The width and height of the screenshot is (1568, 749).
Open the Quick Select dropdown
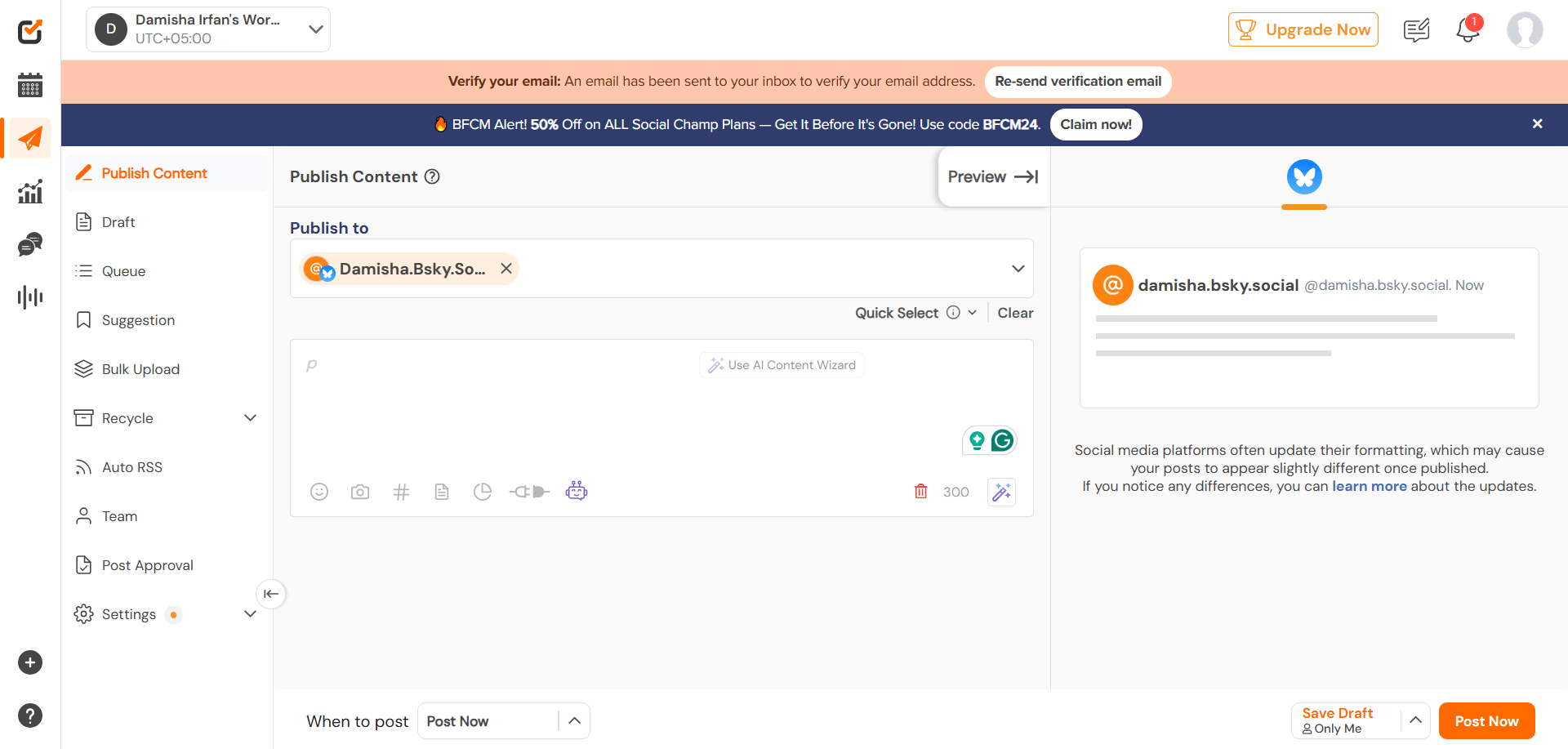click(x=972, y=313)
